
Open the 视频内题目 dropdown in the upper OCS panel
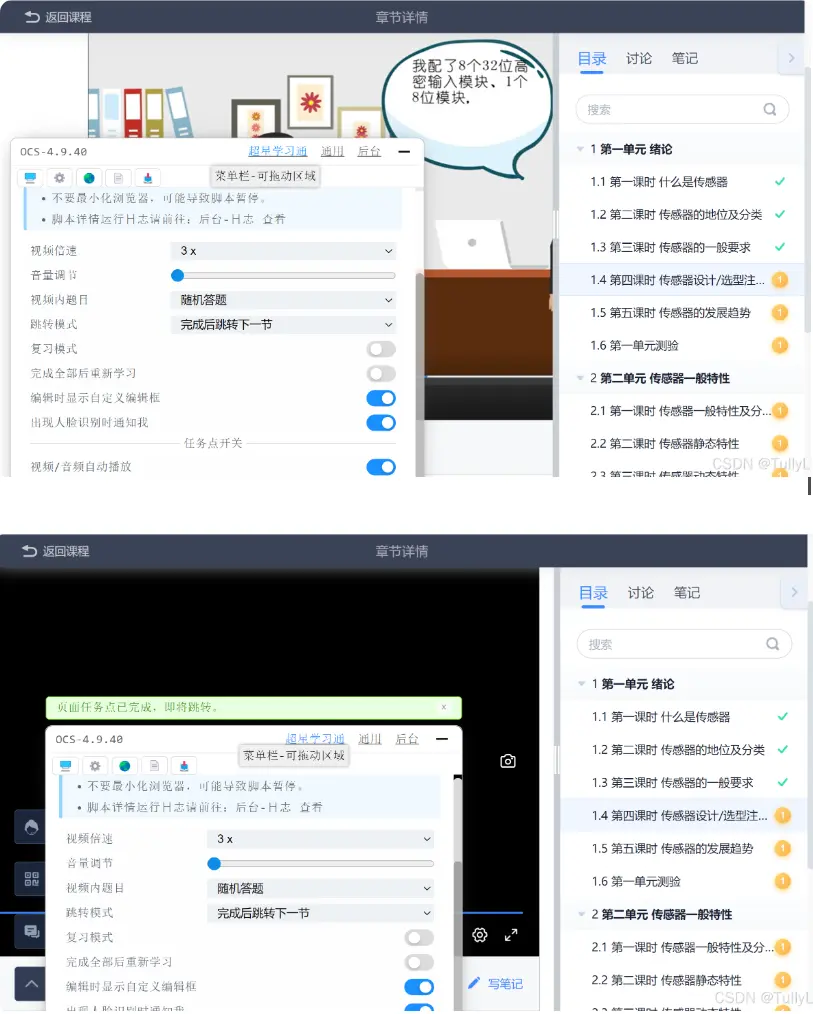point(283,300)
